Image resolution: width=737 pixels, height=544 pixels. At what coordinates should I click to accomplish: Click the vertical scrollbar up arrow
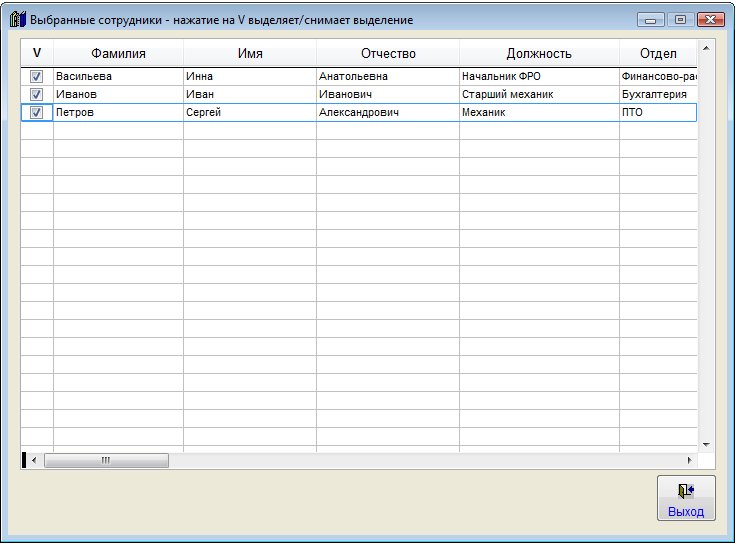tap(706, 48)
